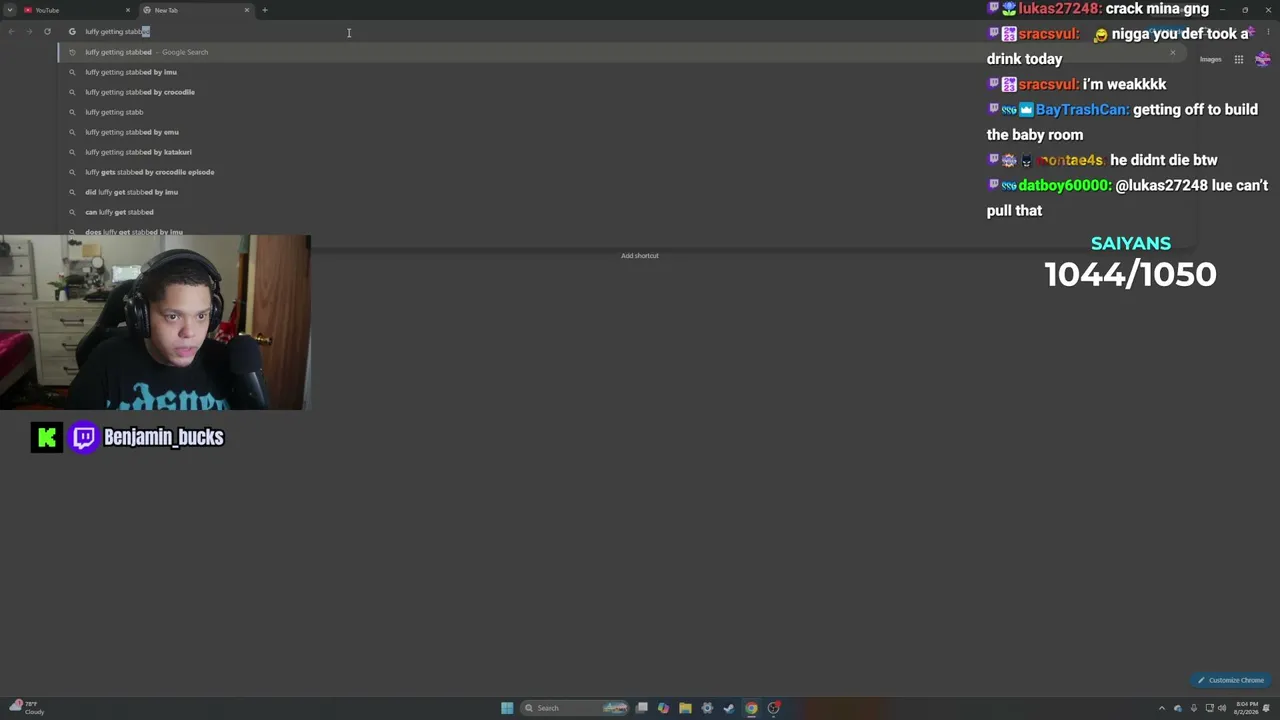Click the browser forward arrow
This screenshot has height=720, width=1280.
point(29,32)
